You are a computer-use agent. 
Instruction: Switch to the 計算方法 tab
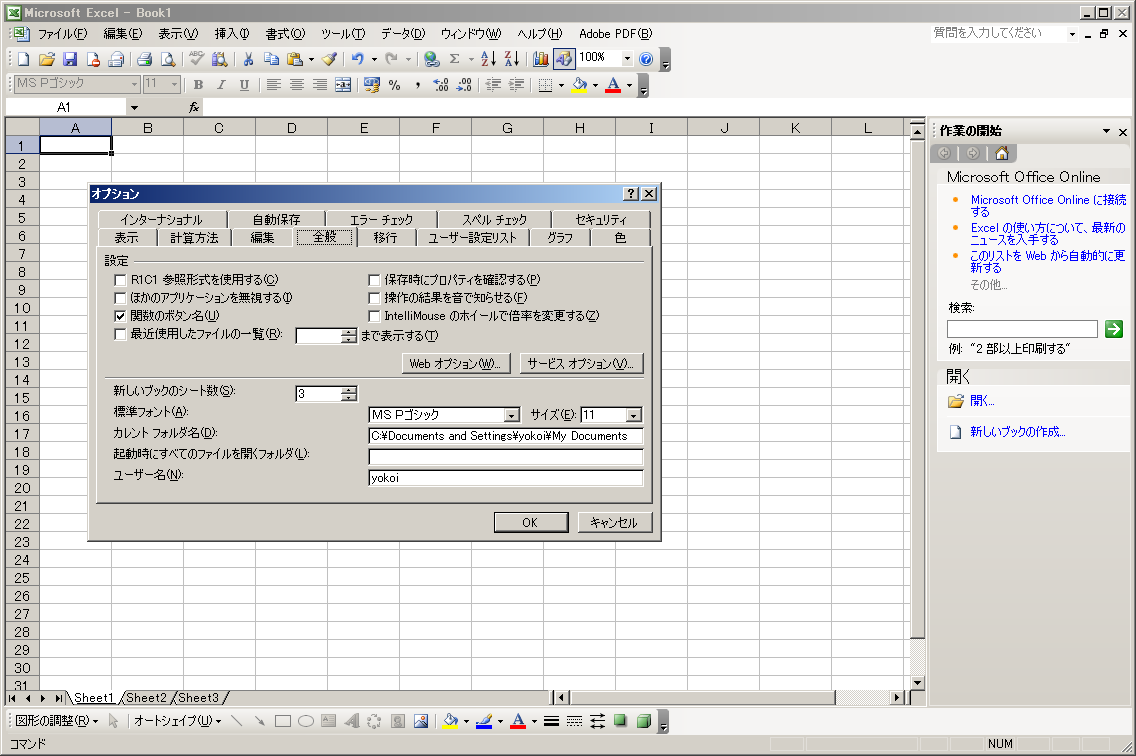pos(194,237)
